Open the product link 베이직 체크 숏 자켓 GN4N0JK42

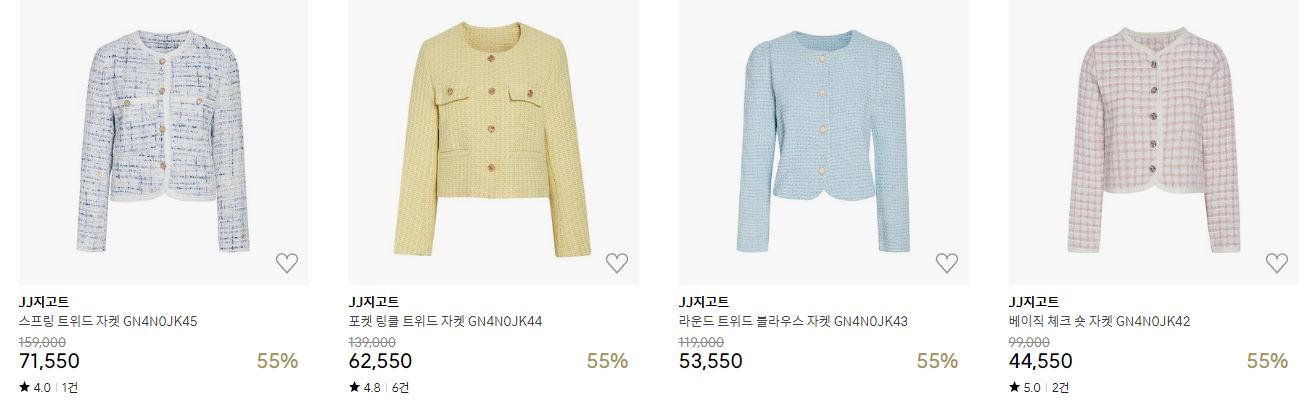tap(1099, 322)
